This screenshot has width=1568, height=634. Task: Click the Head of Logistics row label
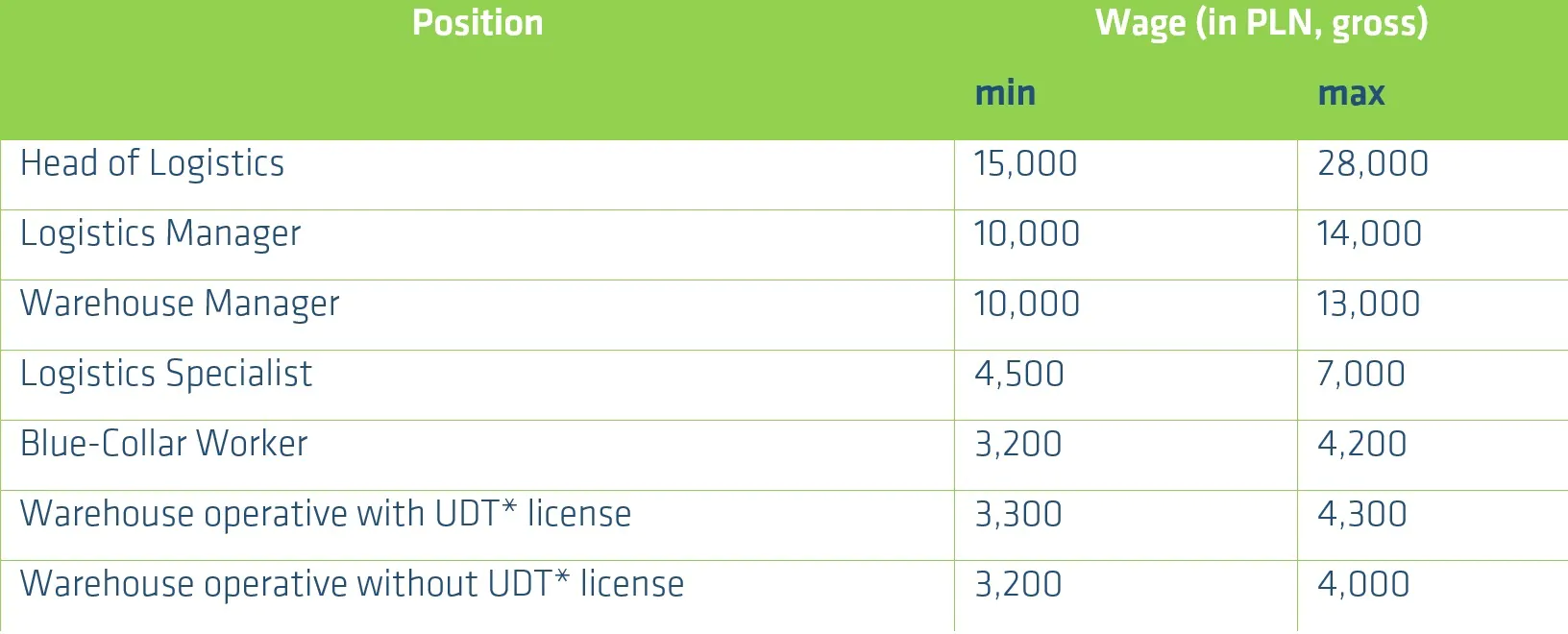(153, 164)
